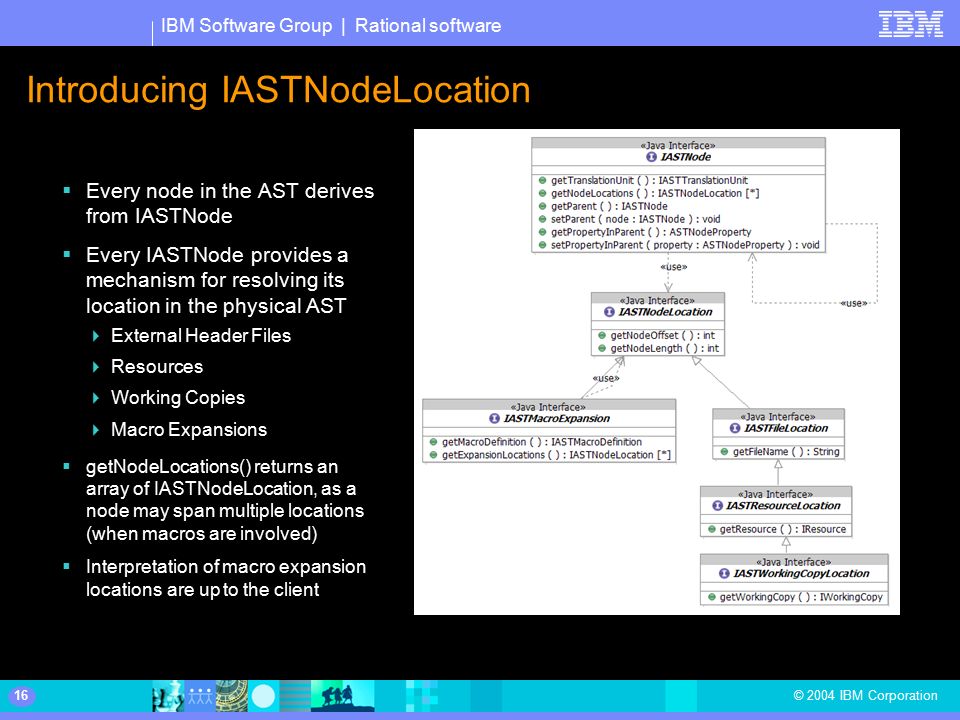The width and height of the screenshot is (960, 720).
Task: Click the arrow bullet before Resources
Action: coord(96,367)
